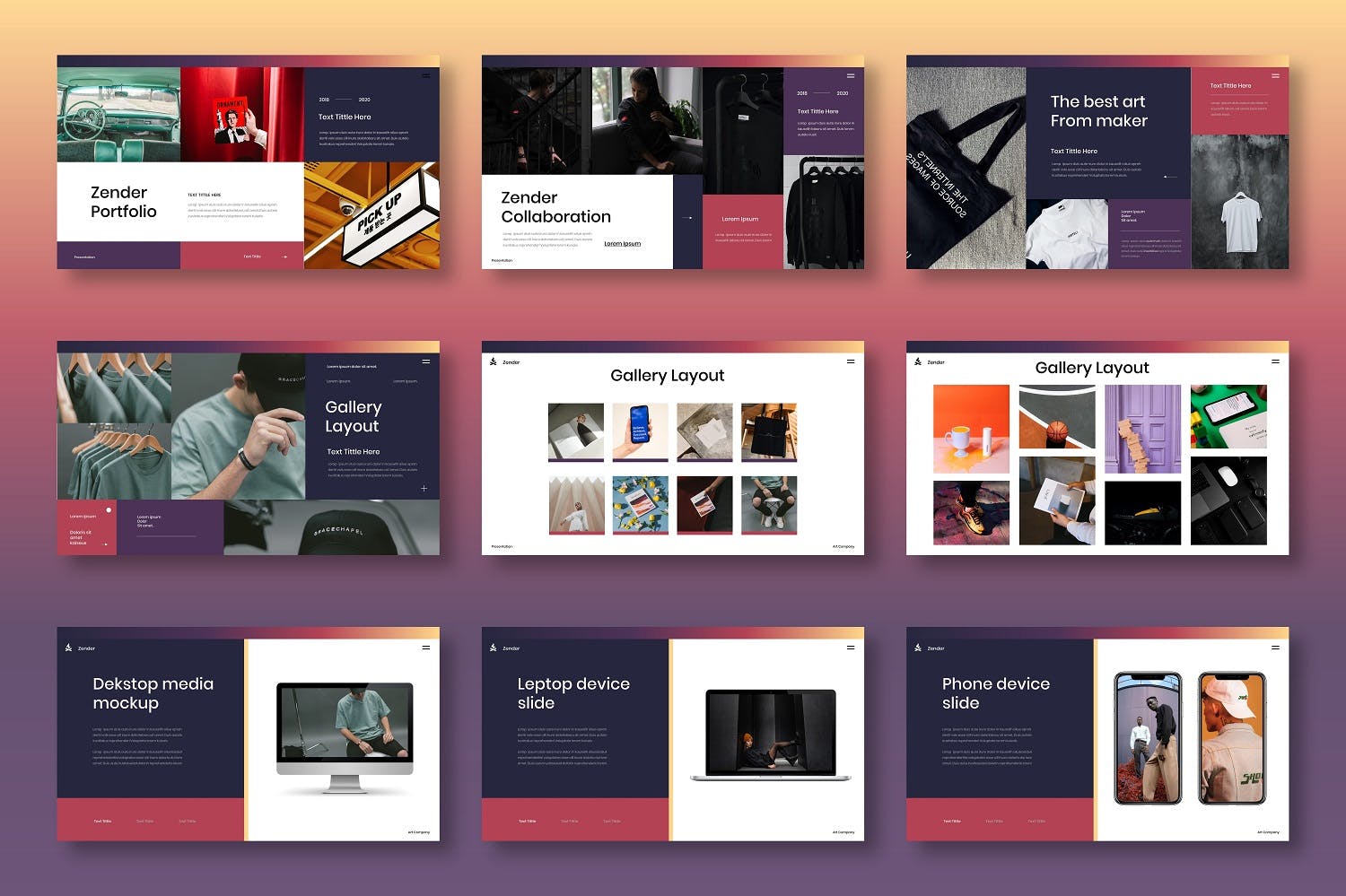1346x896 pixels.
Task: Select first Text Tittle tab on Leptop slide
Action: (527, 821)
